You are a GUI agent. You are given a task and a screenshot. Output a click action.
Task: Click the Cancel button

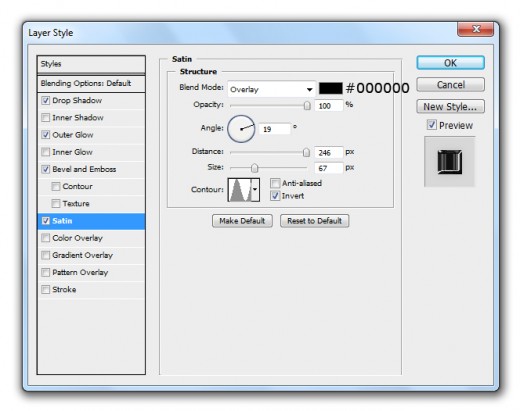(450, 85)
